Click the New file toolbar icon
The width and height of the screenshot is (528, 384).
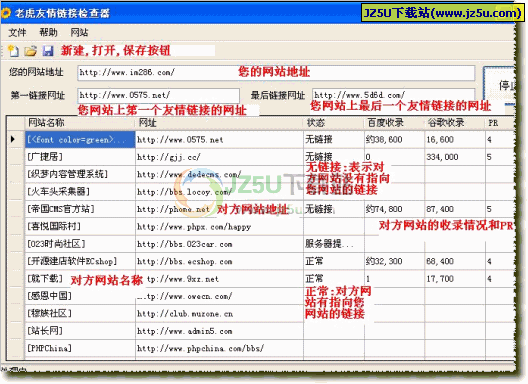pyautogui.click(x=13, y=51)
